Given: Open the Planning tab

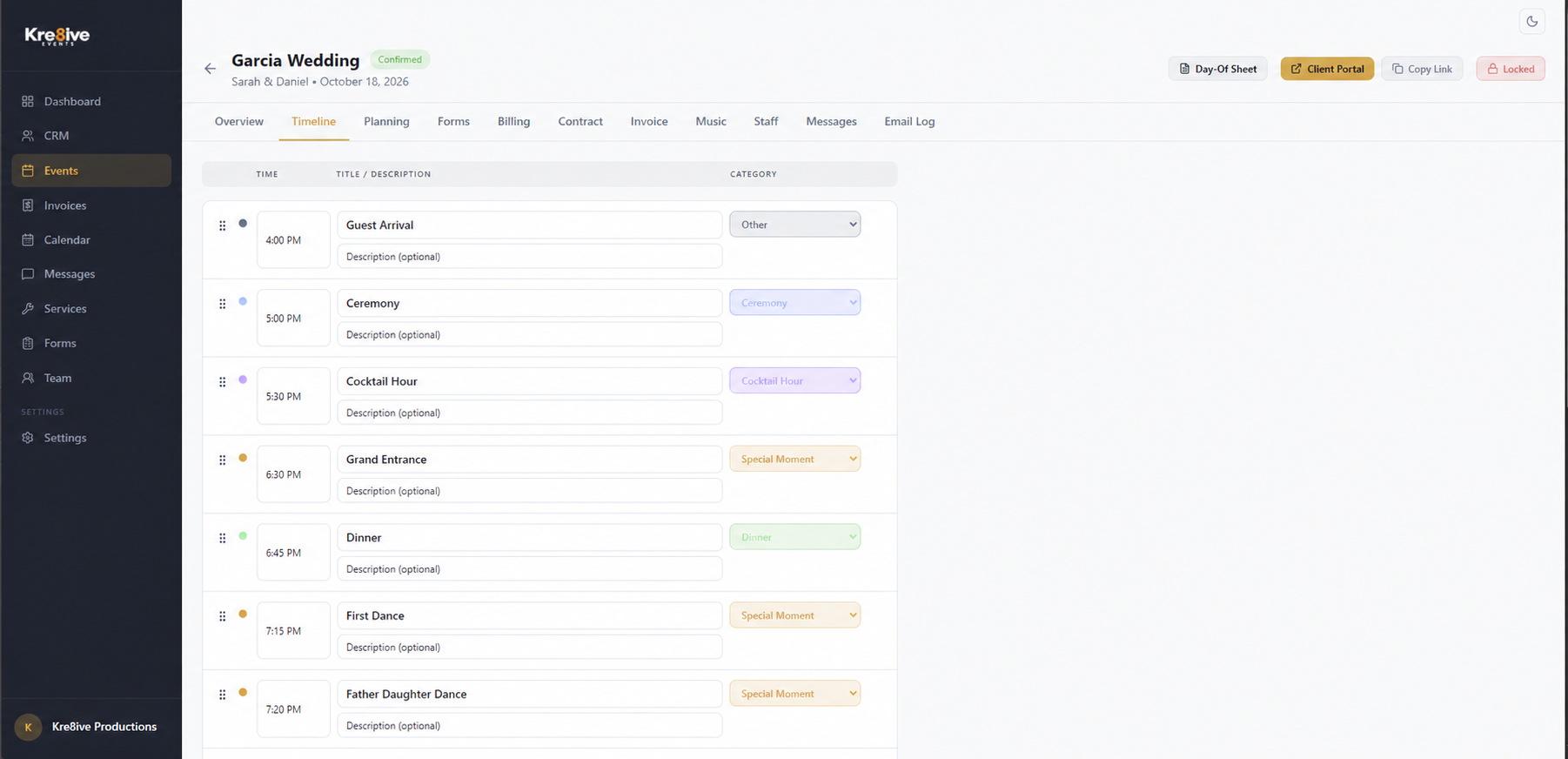Looking at the screenshot, I should 386,122.
